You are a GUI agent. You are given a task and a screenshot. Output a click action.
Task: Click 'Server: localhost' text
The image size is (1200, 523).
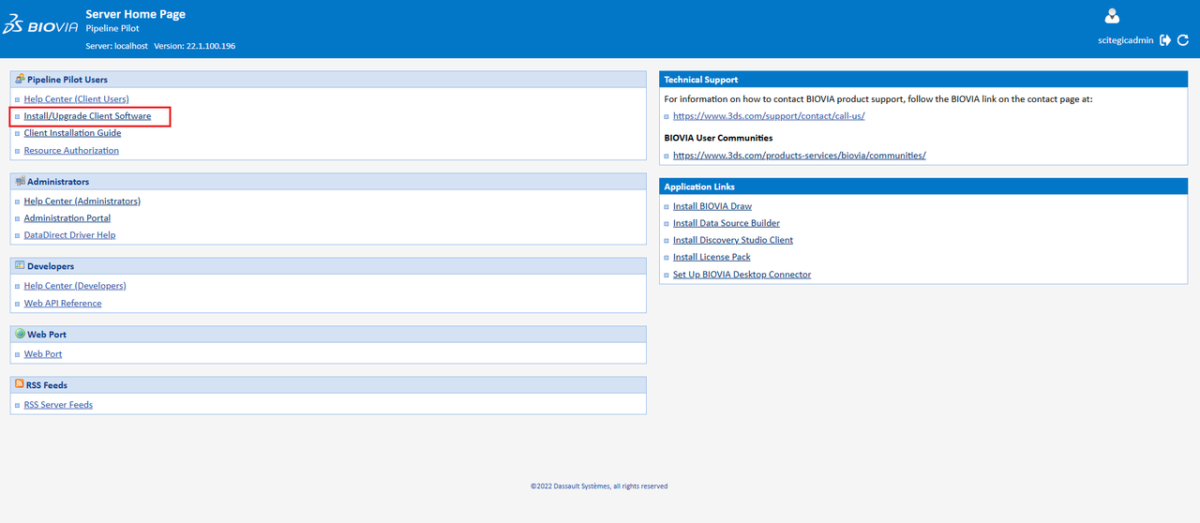click(117, 46)
